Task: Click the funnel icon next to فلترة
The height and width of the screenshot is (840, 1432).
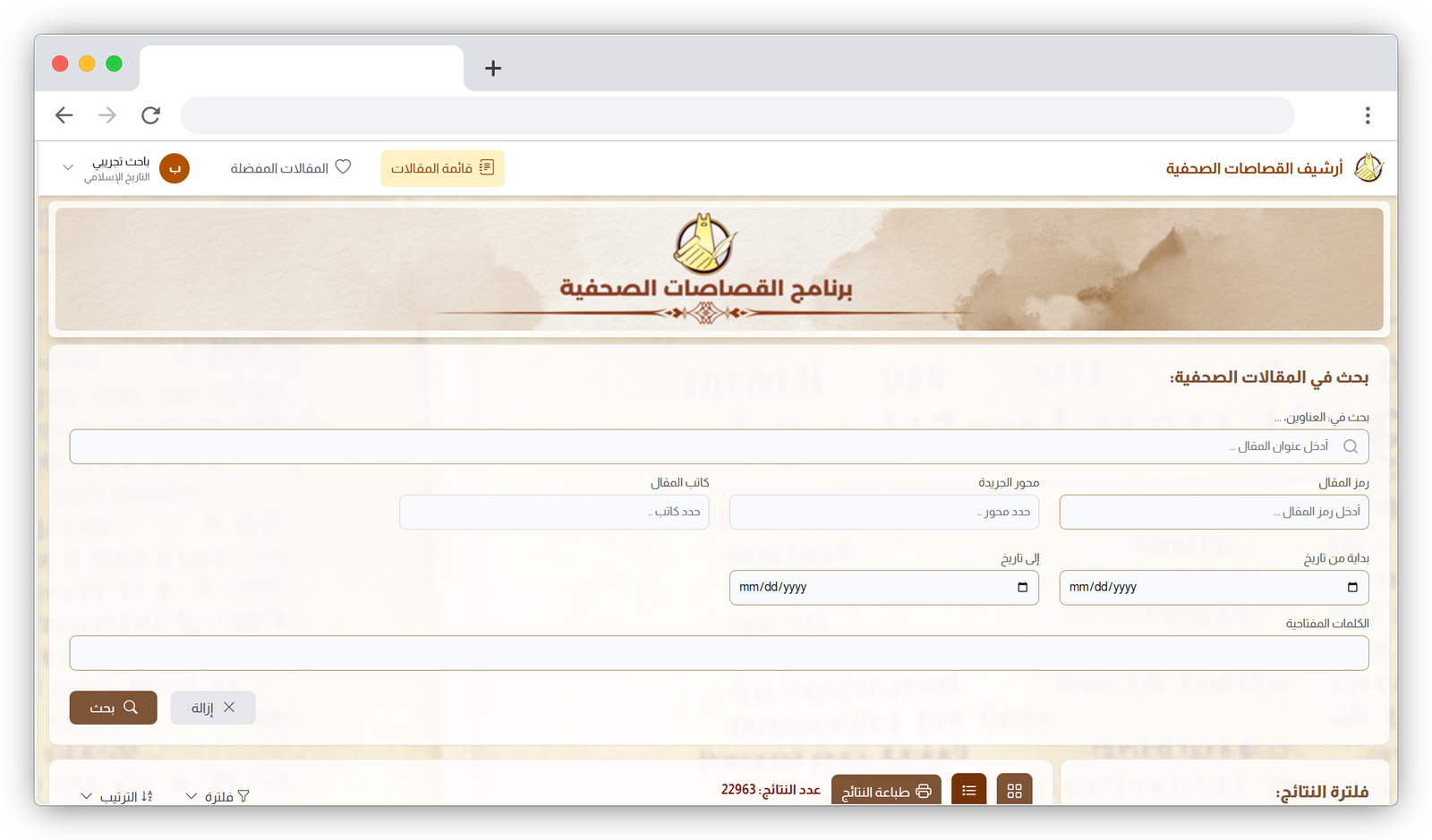Action: click(243, 794)
